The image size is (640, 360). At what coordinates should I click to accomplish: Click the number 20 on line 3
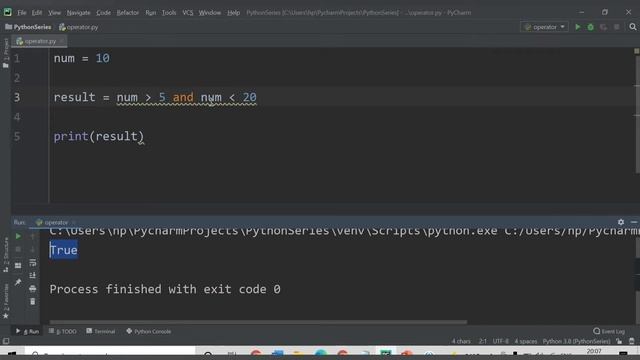(x=249, y=97)
